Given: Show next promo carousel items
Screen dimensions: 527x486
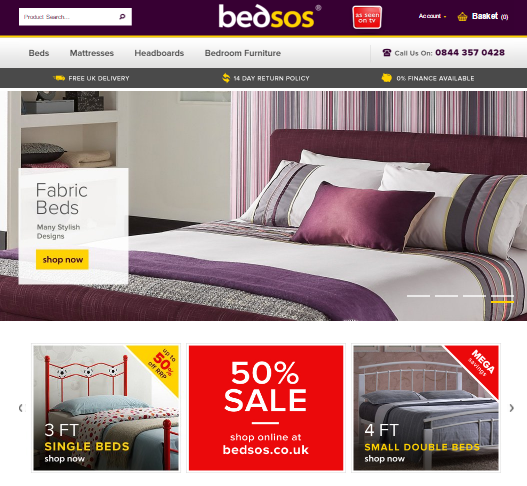Looking at the screenshot, I should tap(512, 408).
